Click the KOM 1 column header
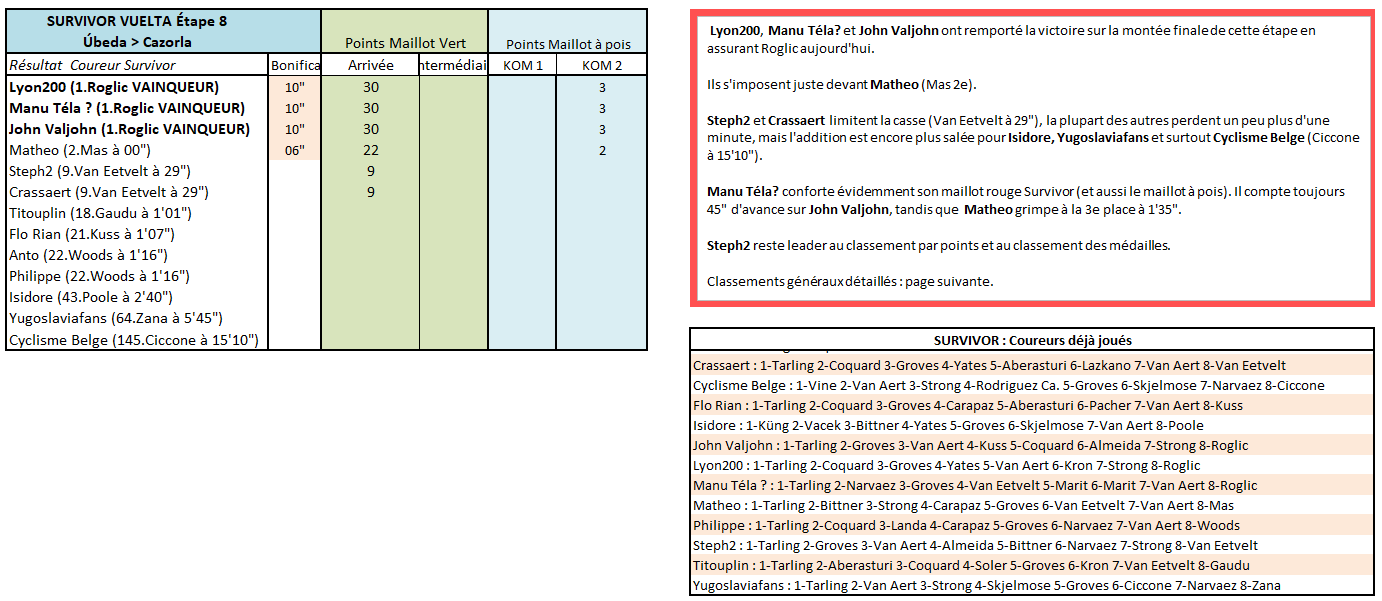Viewport: 1382px width, 601px height. point(525,65)
